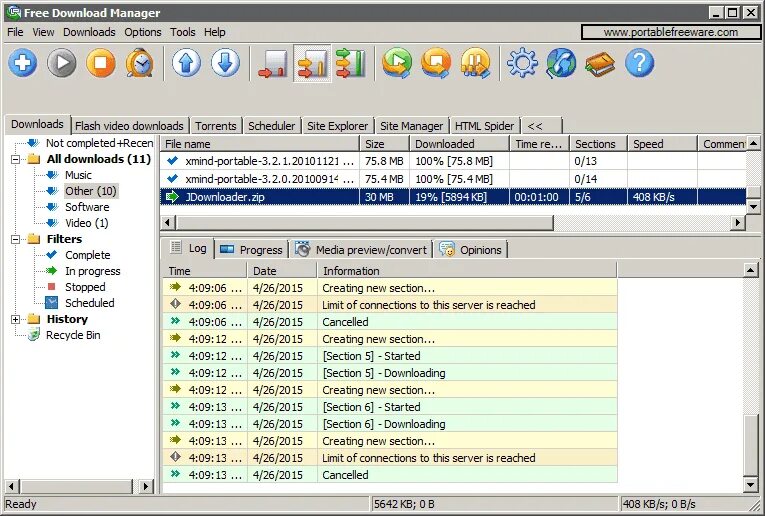Viewport: 765px width, 516px height.
Task: Select the Stopped filter
Action: (x=85, y=287)
